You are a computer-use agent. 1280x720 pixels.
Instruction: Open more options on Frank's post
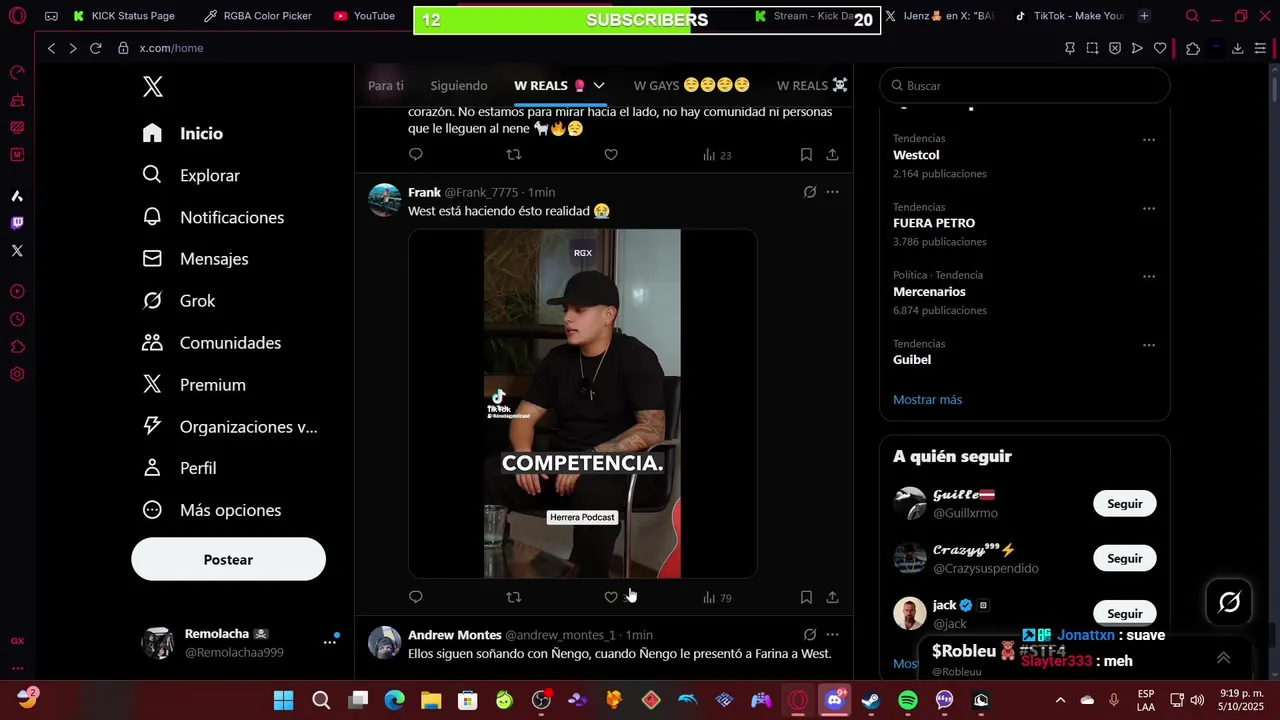click(x=832, y=192)
